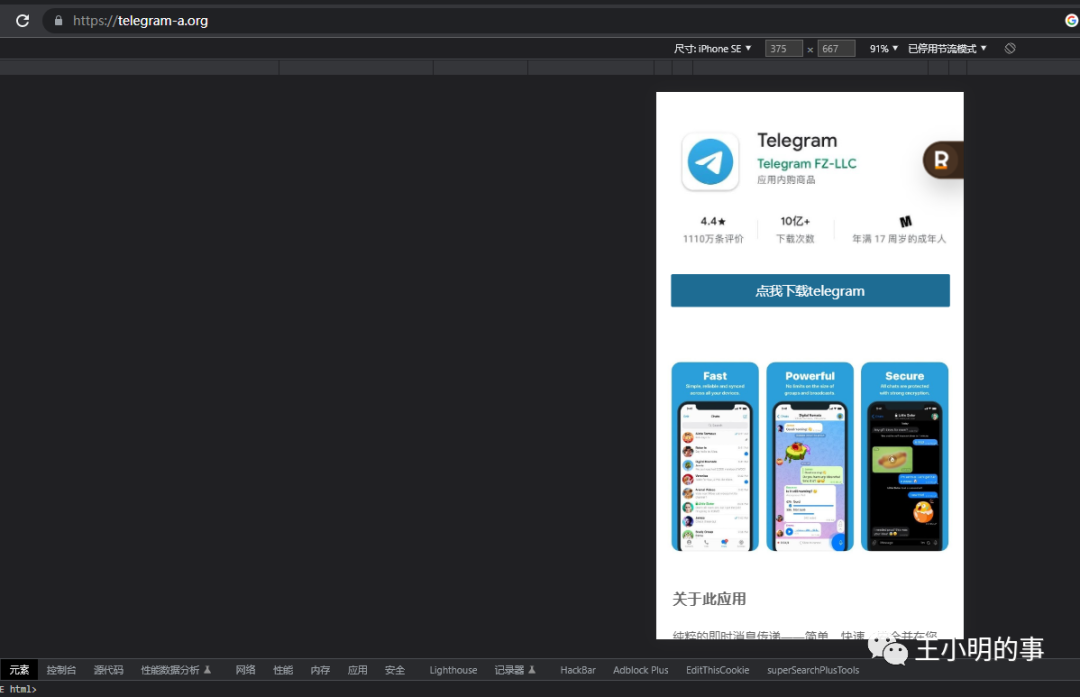Open the Powerful screenshot thumbnail
This screenshot has height=697, width=1080.
pos(810,457)
